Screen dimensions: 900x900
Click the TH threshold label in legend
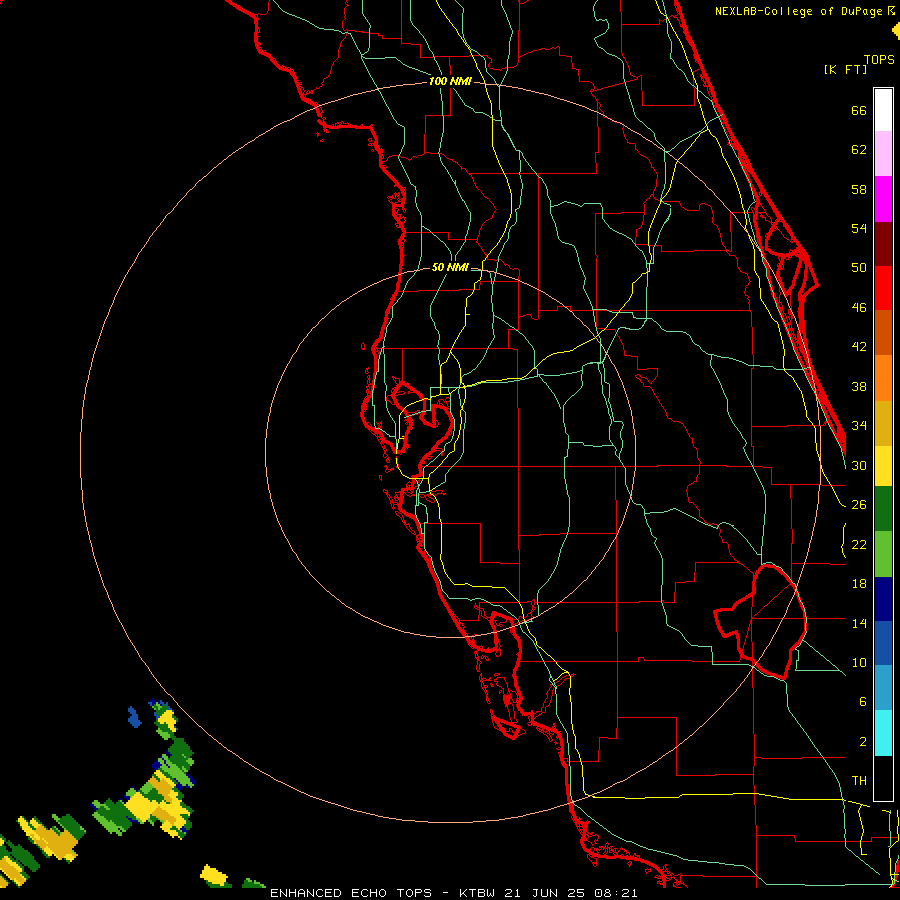click(859, 780)
